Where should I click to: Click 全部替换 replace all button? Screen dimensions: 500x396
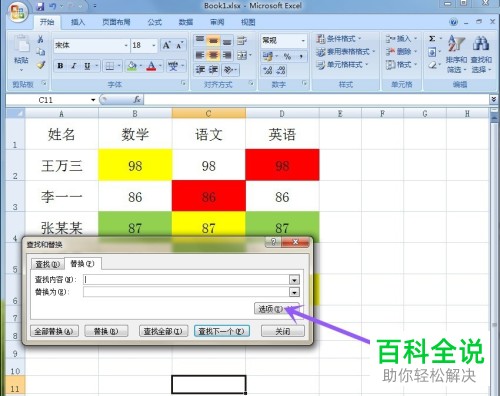[54, 331]
